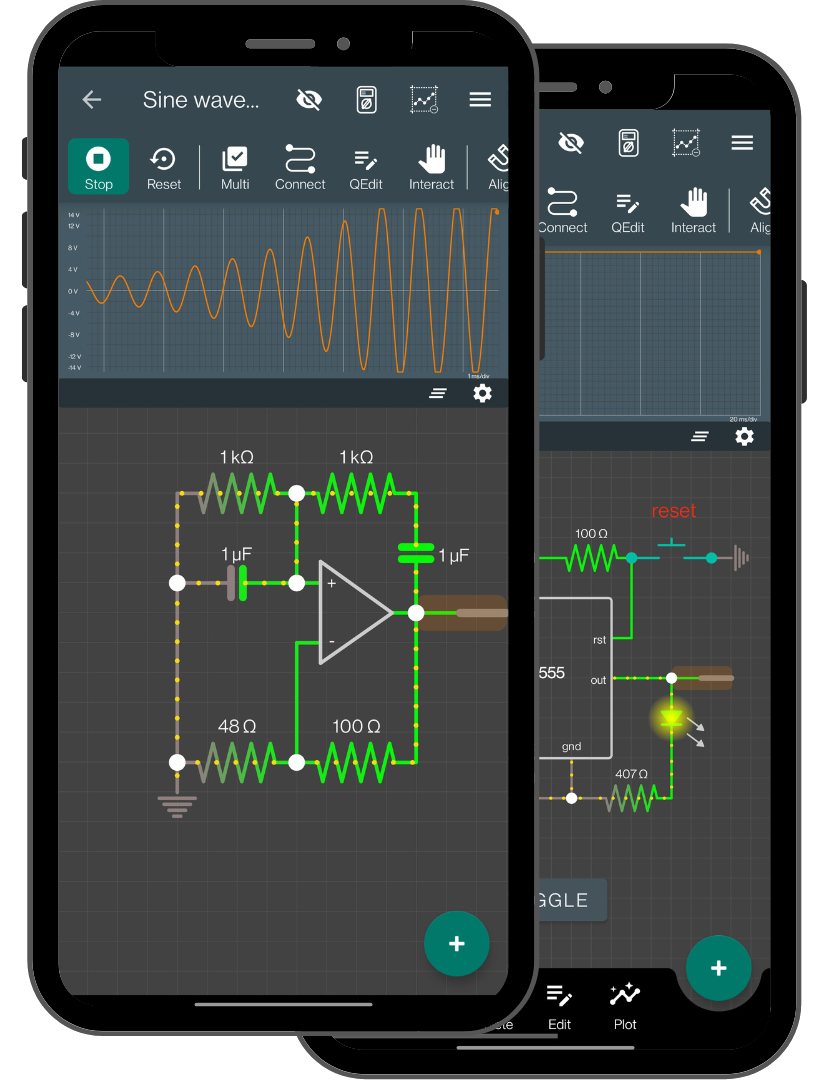The width and height of the screenshot is (824, 1080).
Task: Tap the back arrow beside Sine wave title
Action: 91,99
